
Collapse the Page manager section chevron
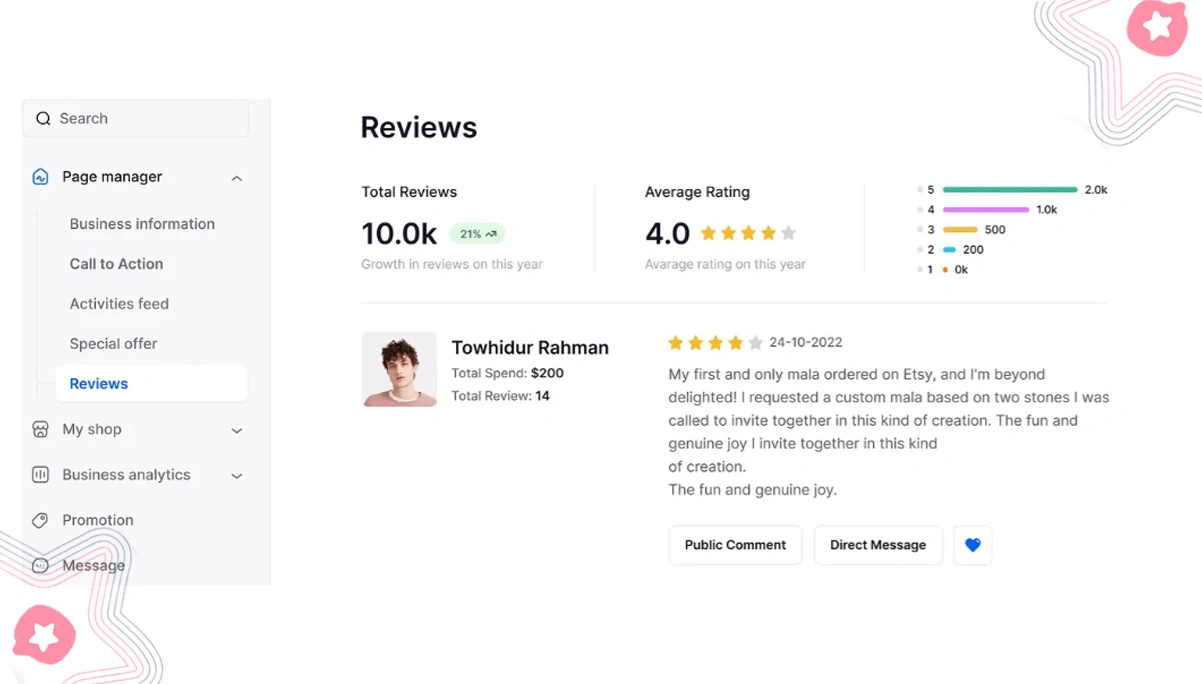[x=237, y=178]
